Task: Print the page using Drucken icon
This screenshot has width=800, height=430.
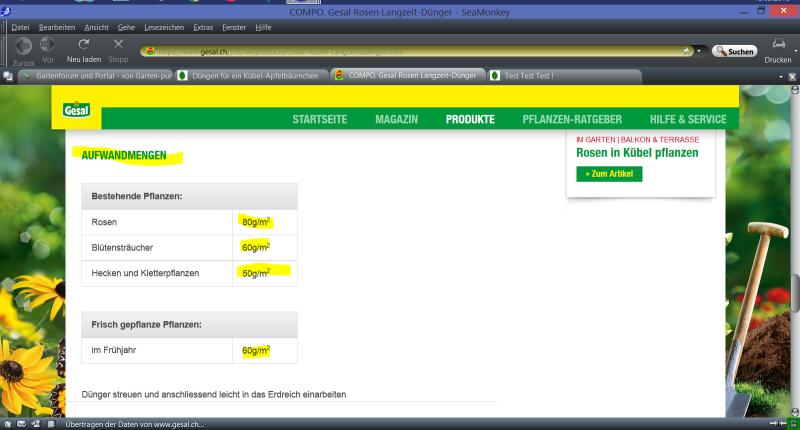Action: pyautogui.click(x=778, y=50)
